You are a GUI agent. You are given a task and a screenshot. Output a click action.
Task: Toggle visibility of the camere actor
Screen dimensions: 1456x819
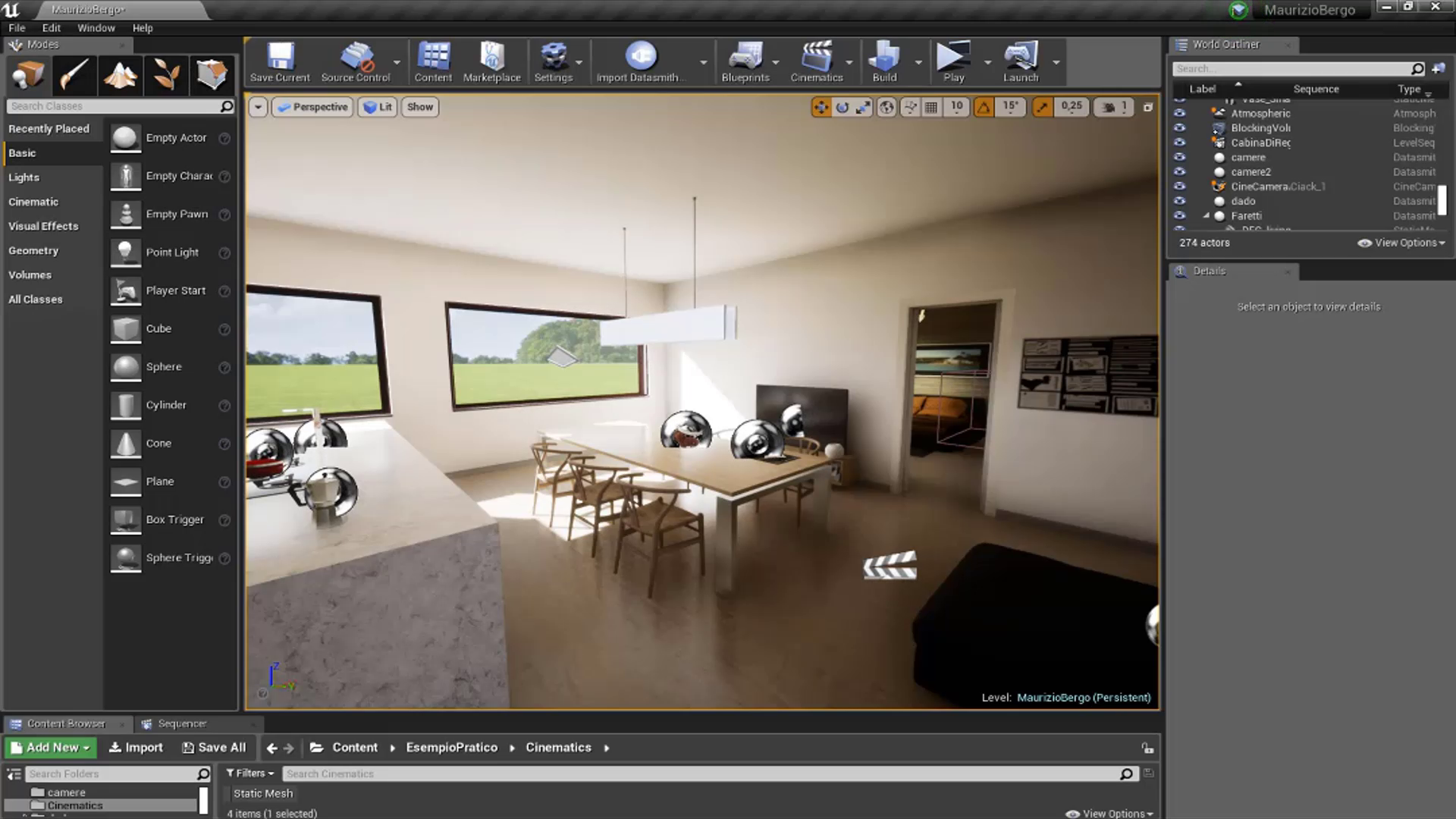click(x=1179, y=158)
